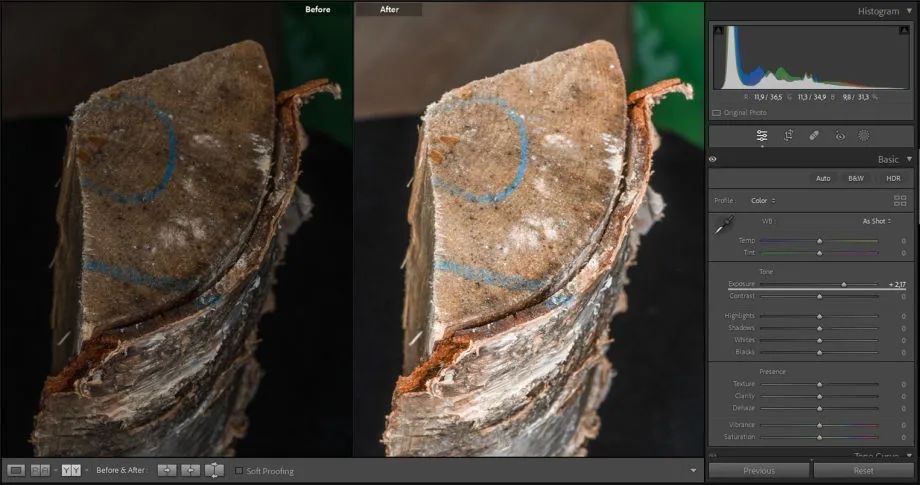920x485 pixels.
Task: Select the Edit sliders tool icon
Action: pos(762,136)
